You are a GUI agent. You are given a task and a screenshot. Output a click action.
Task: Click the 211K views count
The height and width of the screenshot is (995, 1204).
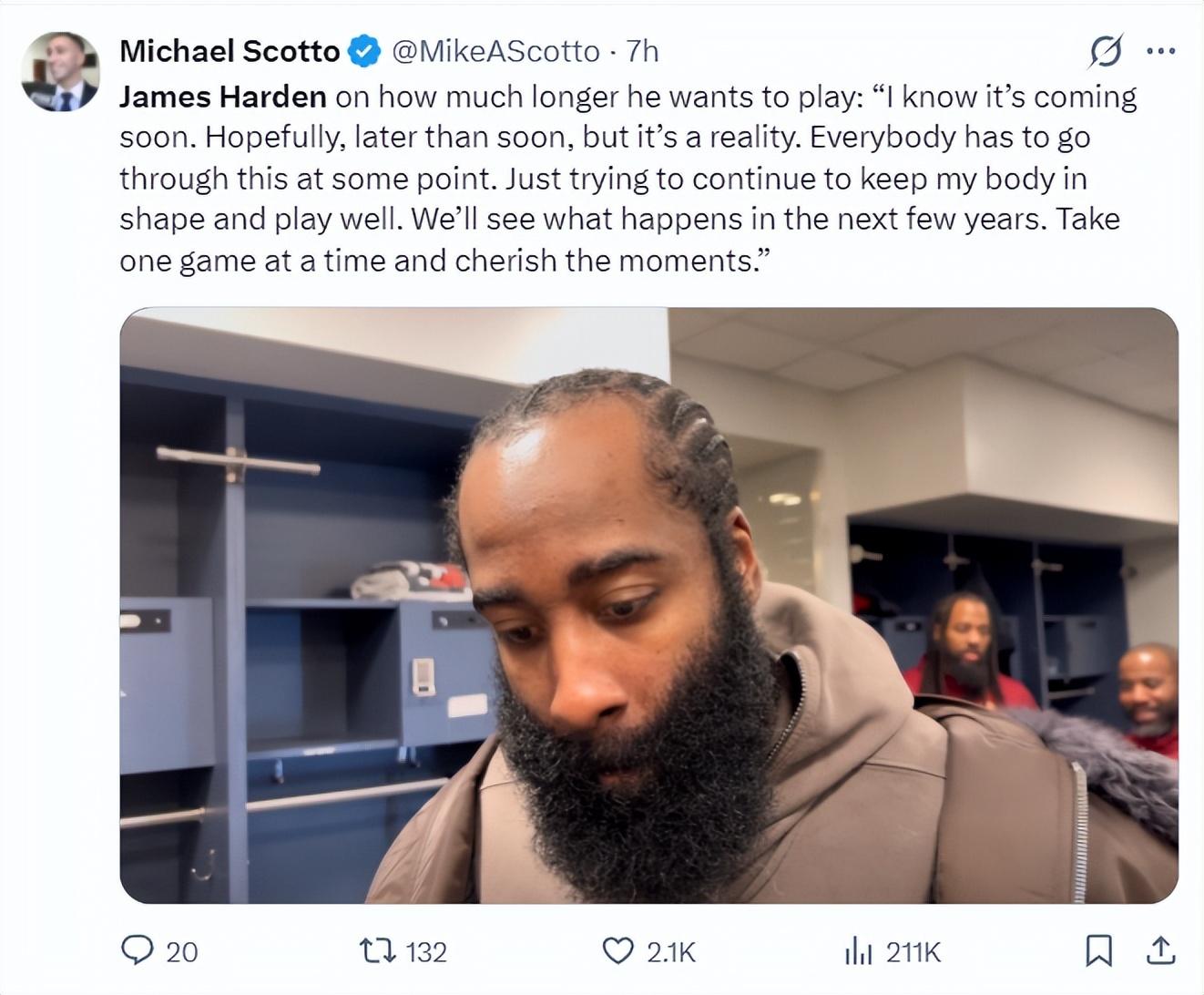pyautogui.click(x=913, y=952)
